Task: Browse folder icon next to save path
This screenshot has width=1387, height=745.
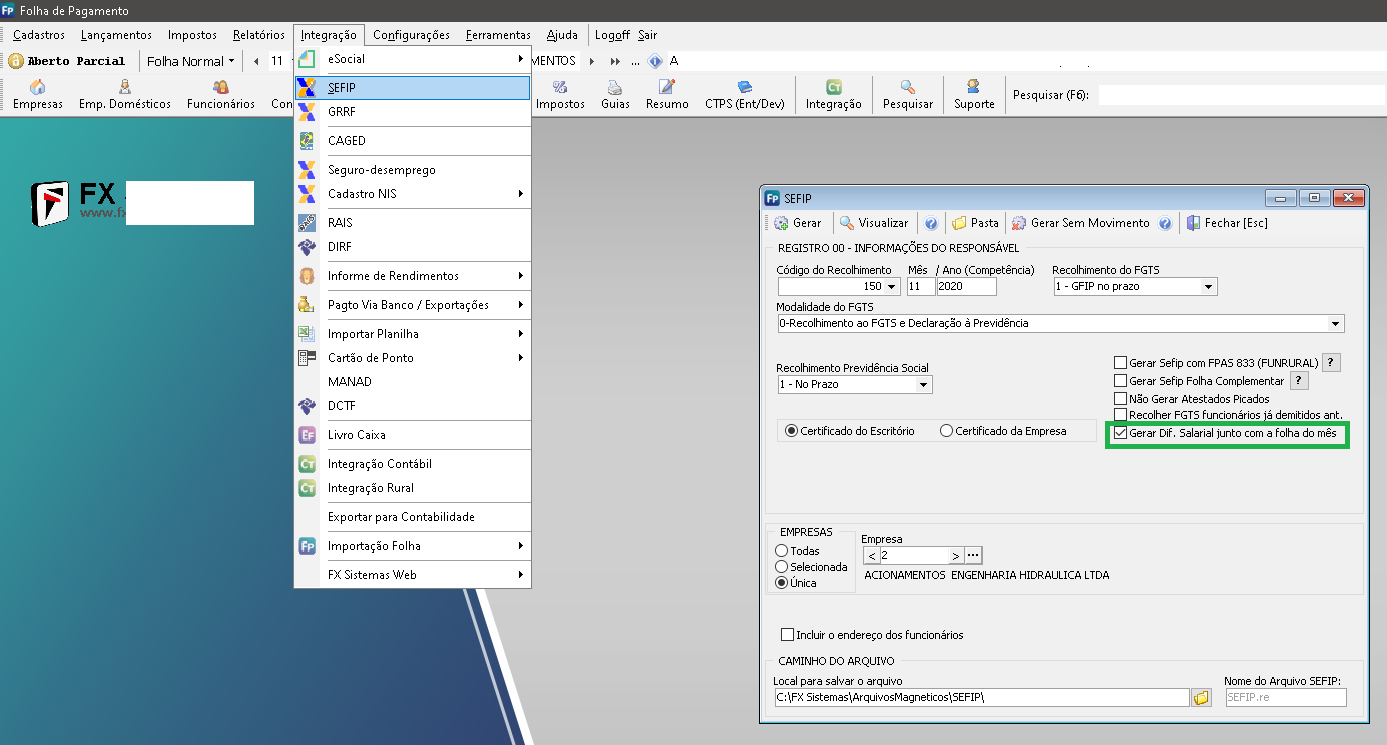Action: click(x=1201, y=697)
